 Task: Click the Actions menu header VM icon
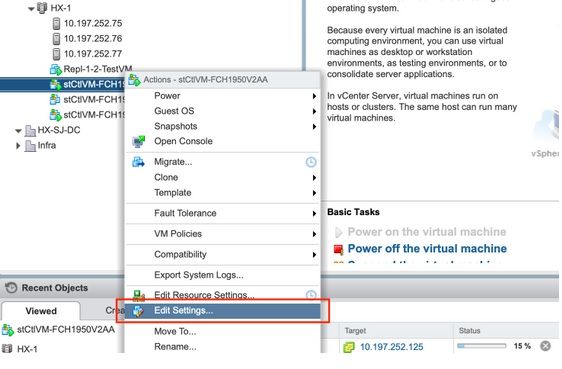point(134,80)
